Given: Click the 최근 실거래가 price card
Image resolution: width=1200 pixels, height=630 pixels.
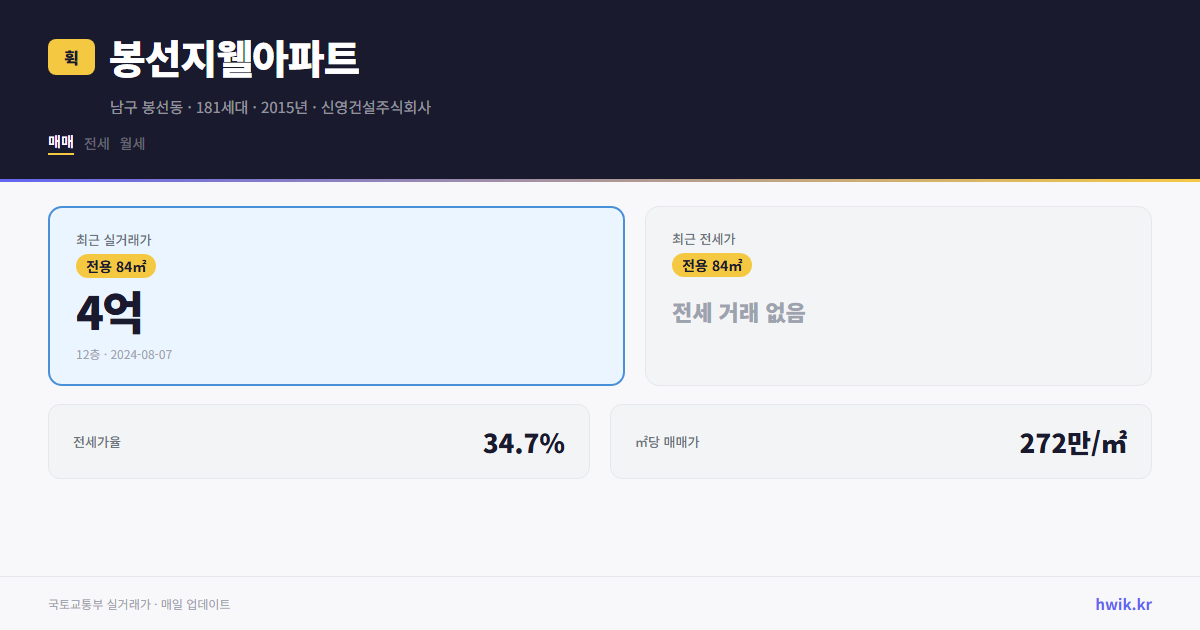Looking at the screenshot, I should click(335, 295).
